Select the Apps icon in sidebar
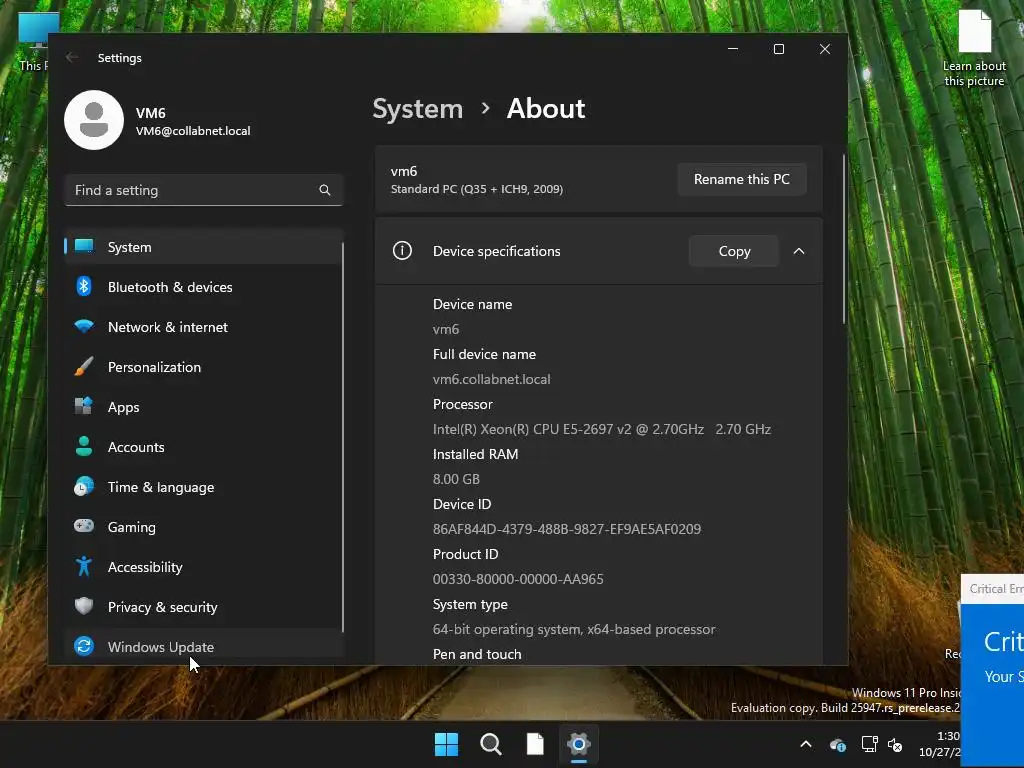Viewport: 1024px width, 768px height. point(84,406)
